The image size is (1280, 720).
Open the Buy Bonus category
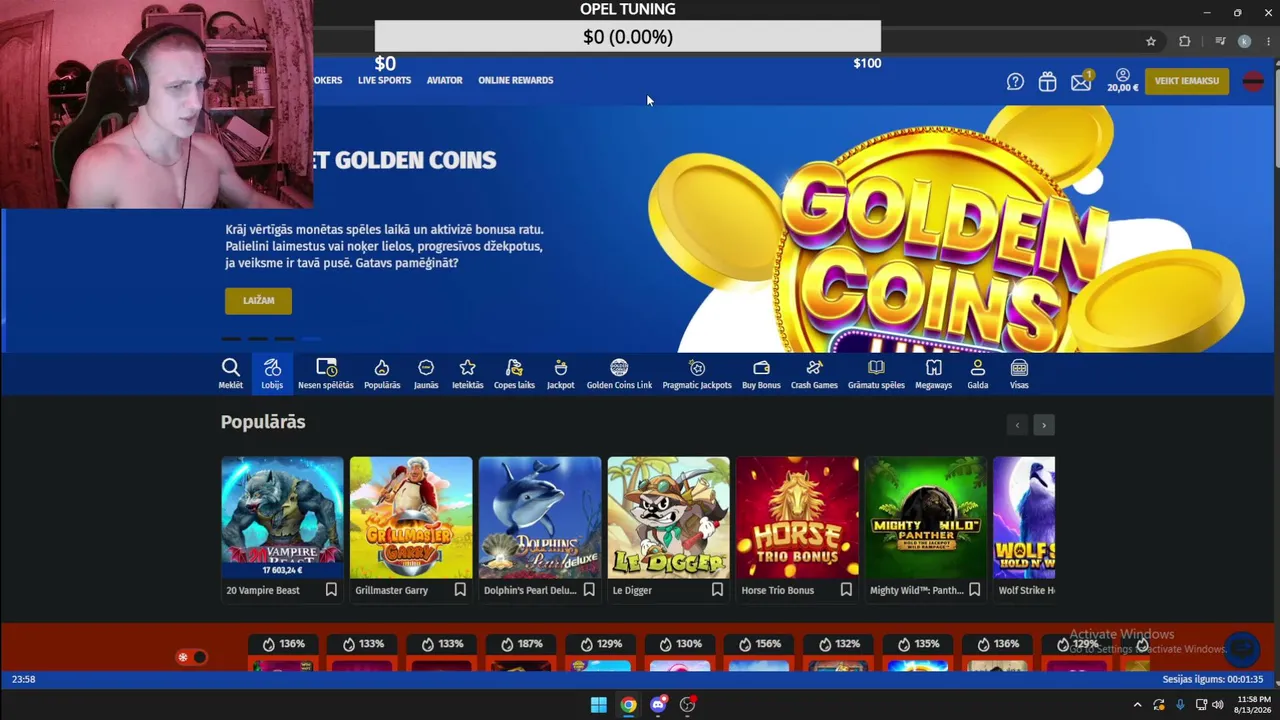click(761, 374)
